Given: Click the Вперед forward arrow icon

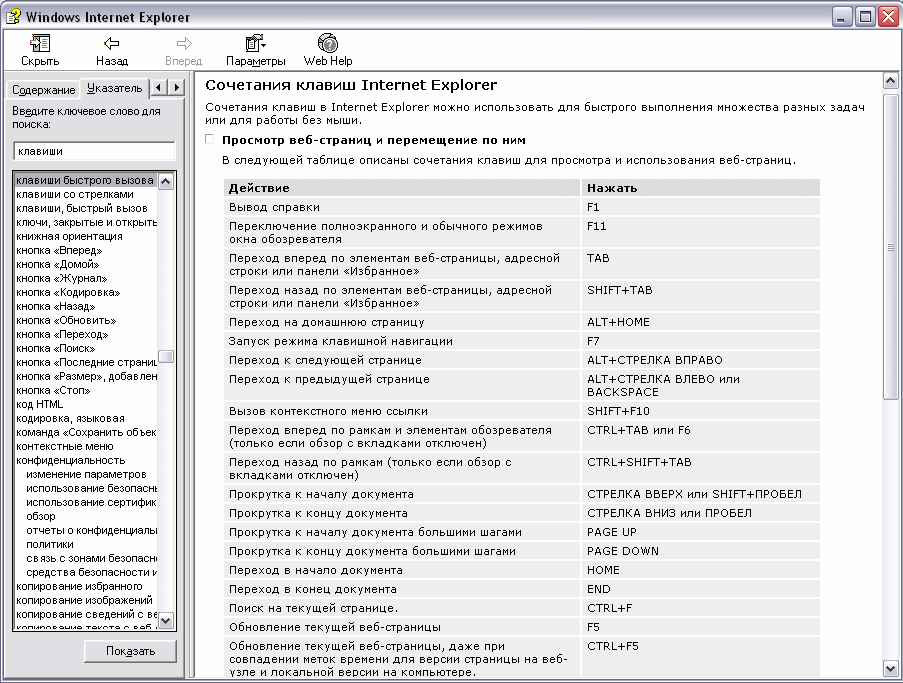Looking at the screenshot, I should [183, 43].
